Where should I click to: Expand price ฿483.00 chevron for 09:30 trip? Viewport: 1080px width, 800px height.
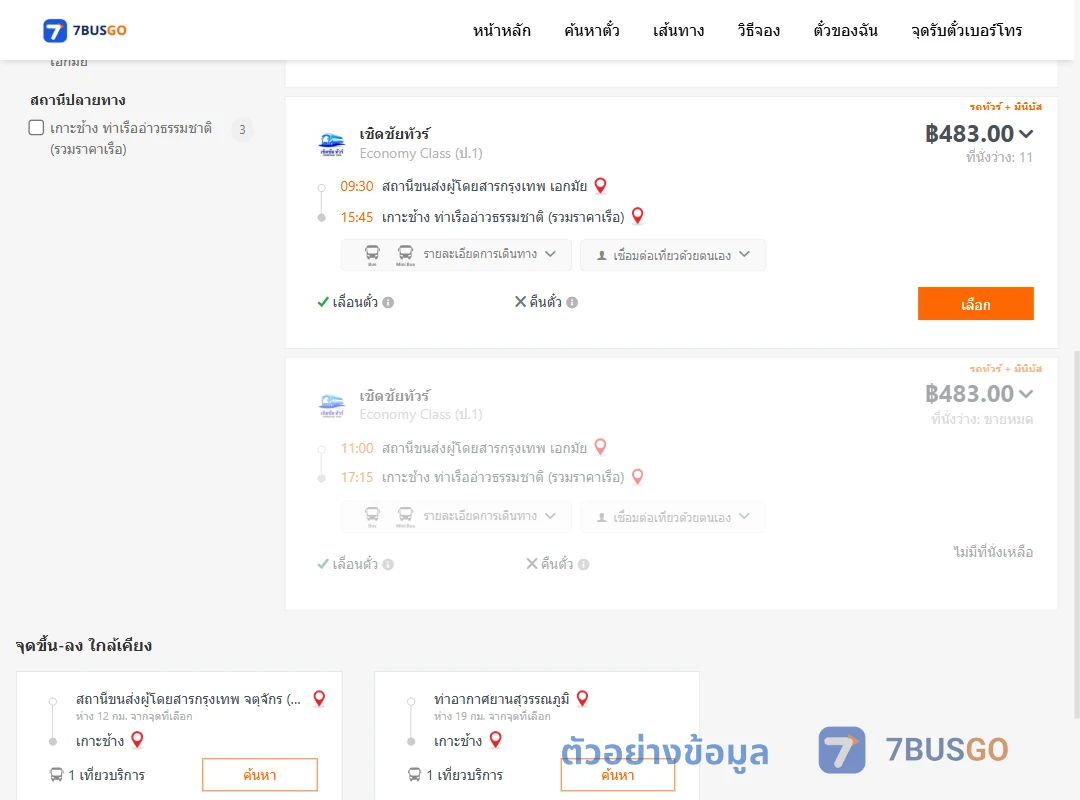coord(1026,134)
